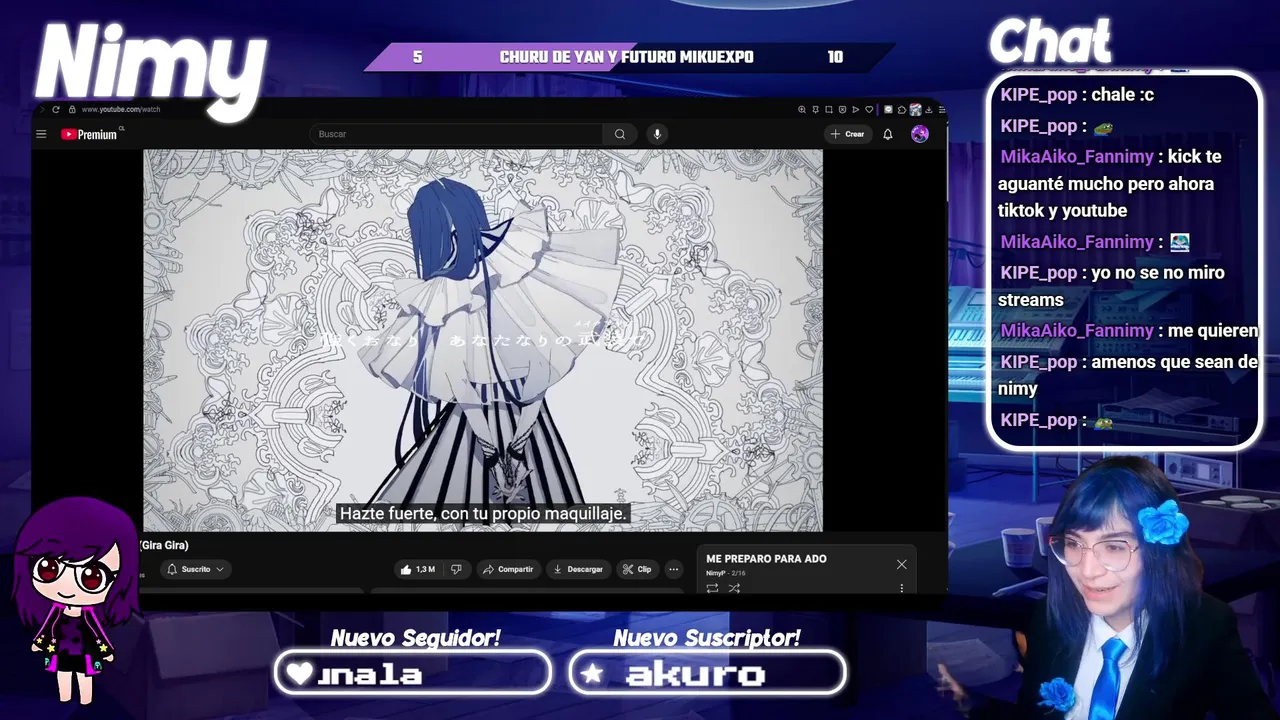Dislike the video
Screen dimensions: 1280x720
[x=456, y=569]
